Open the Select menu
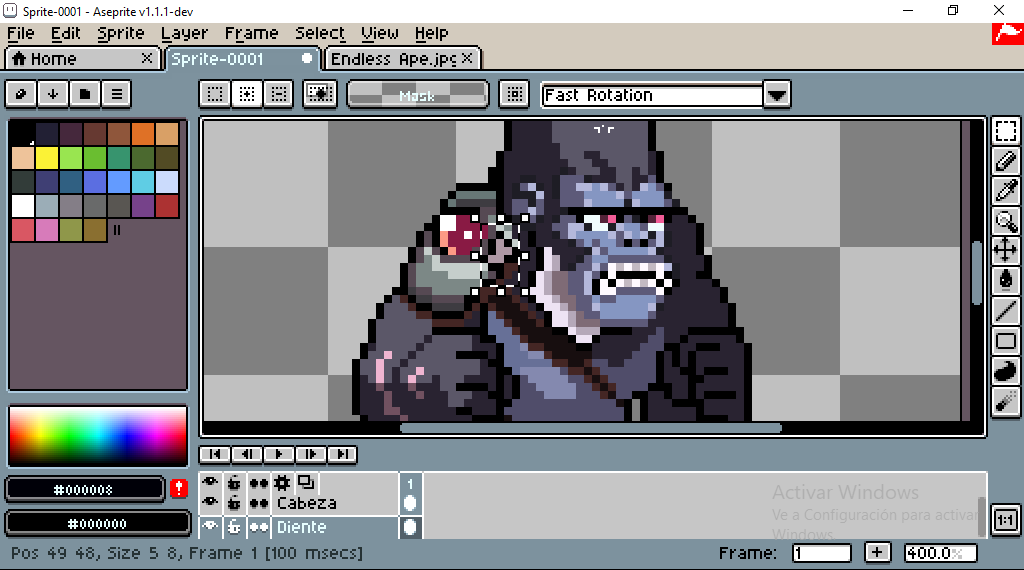1024x570 pixels. [x=320, y=33]
